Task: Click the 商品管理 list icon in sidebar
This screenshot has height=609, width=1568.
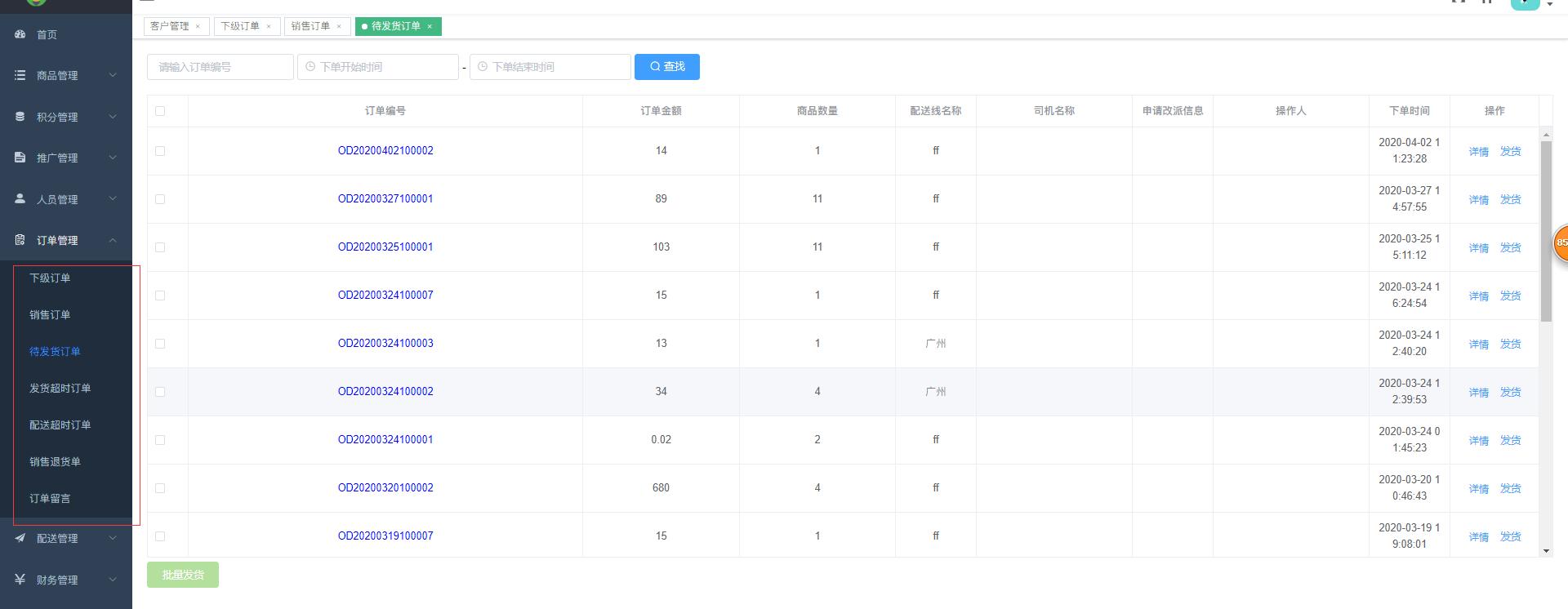Action: point(20,75)
